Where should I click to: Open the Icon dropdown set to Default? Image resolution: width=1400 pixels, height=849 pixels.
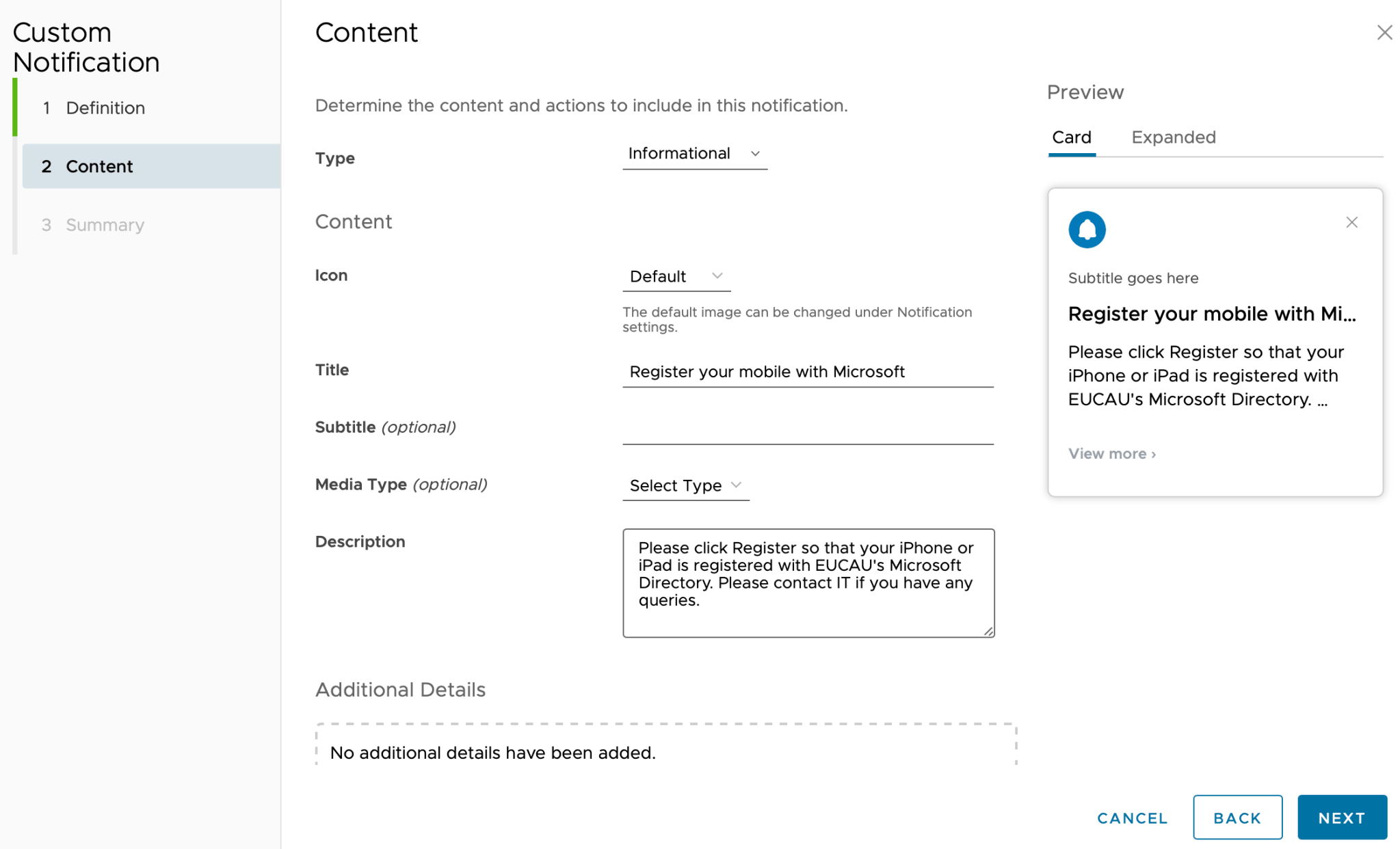click(x=676, y=276)
